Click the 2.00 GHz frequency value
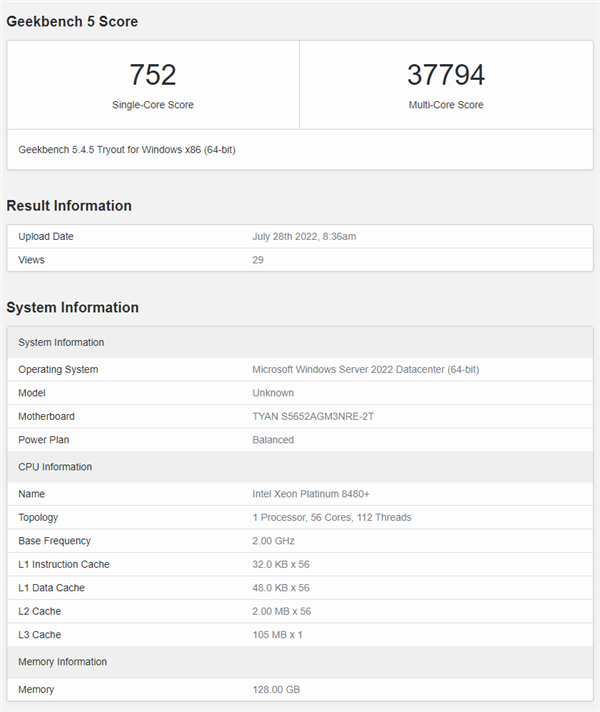600x712 pixels. point(273,541)
